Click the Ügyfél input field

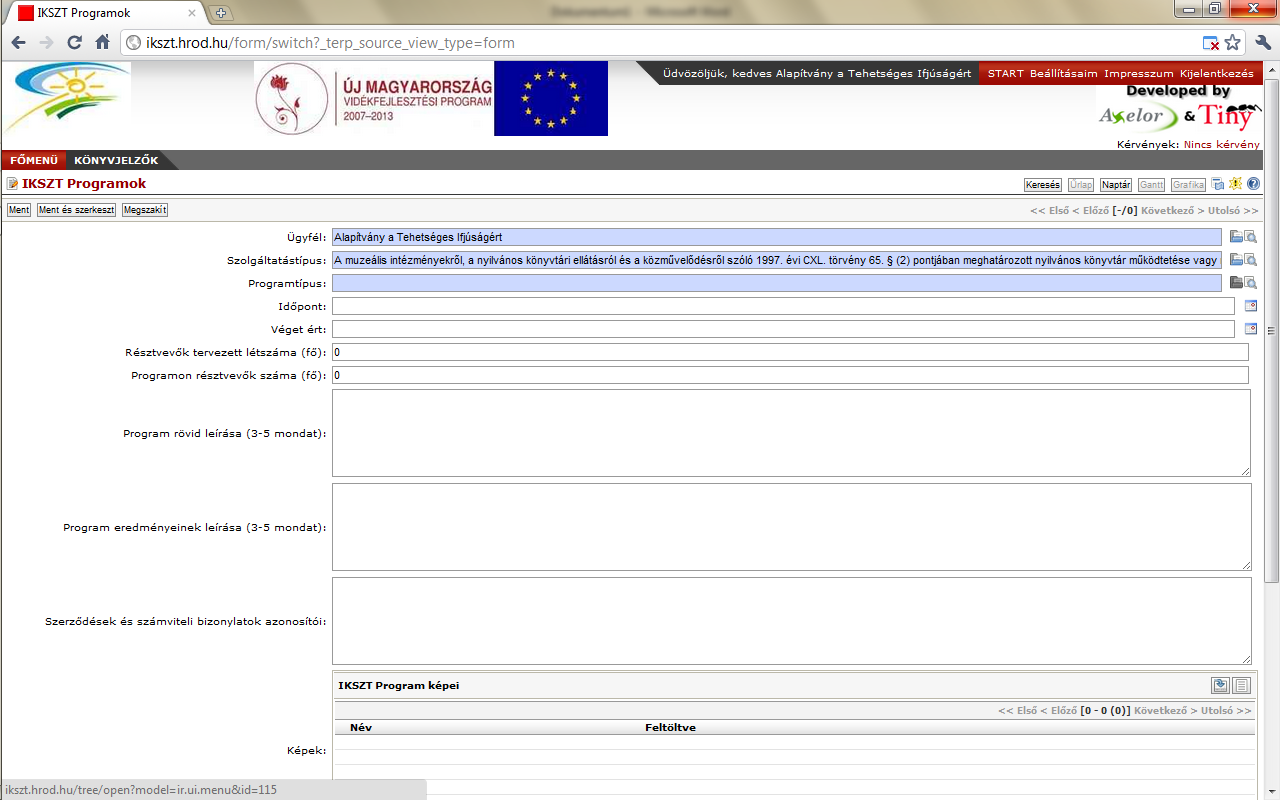click(x=777, y=237)
